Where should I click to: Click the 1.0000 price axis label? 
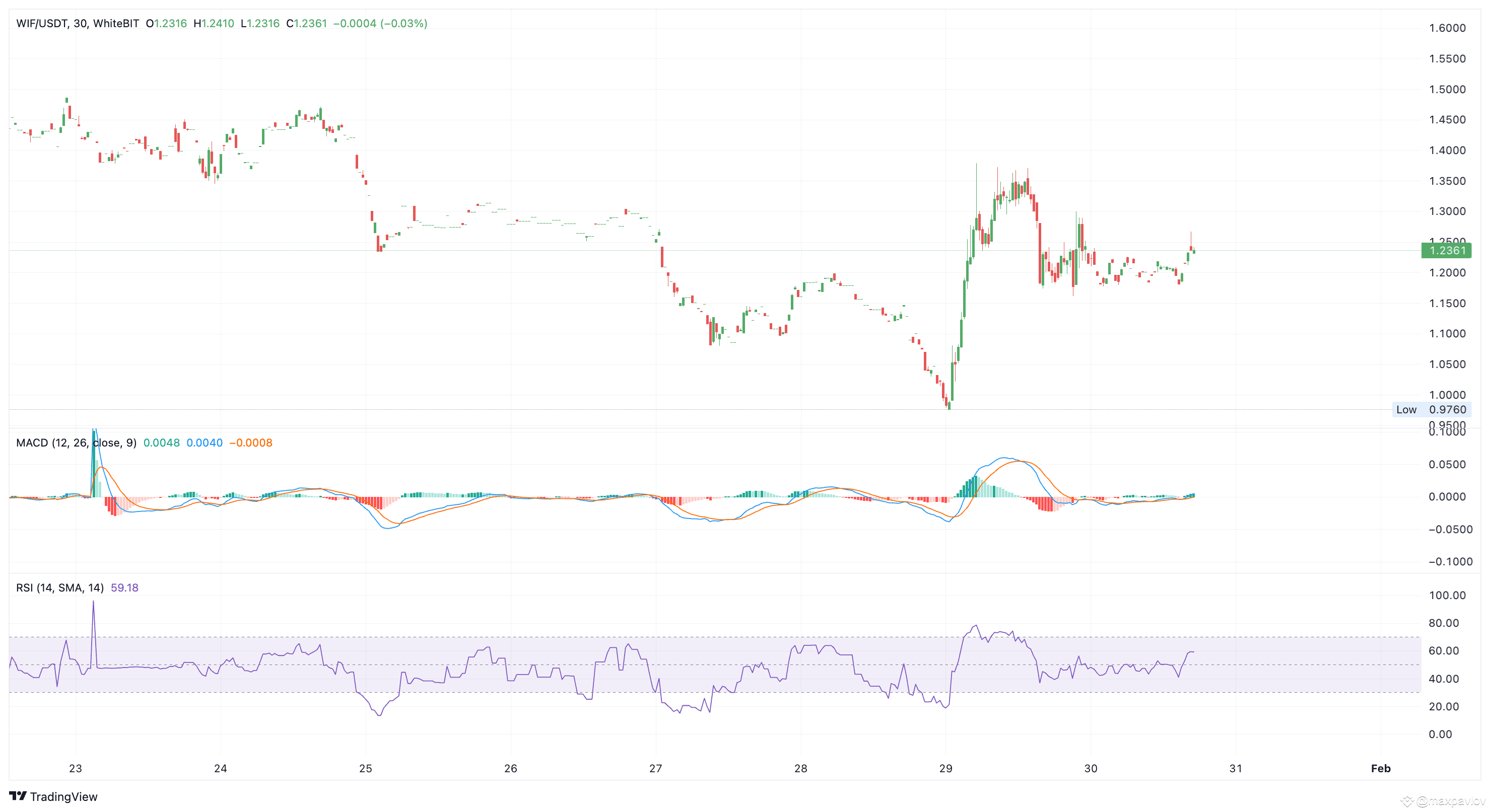point(1447,395)
